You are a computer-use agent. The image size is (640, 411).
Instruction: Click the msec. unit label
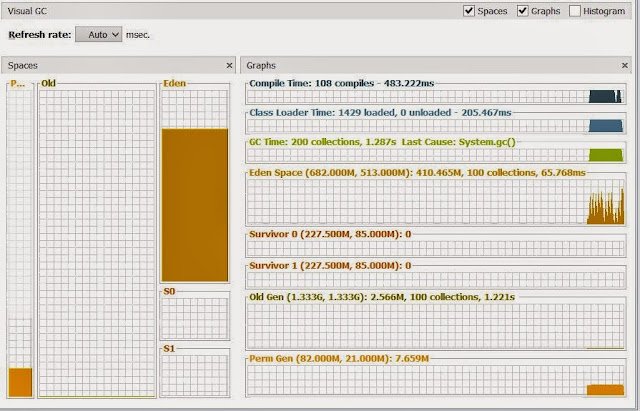(x=138, y=35)
